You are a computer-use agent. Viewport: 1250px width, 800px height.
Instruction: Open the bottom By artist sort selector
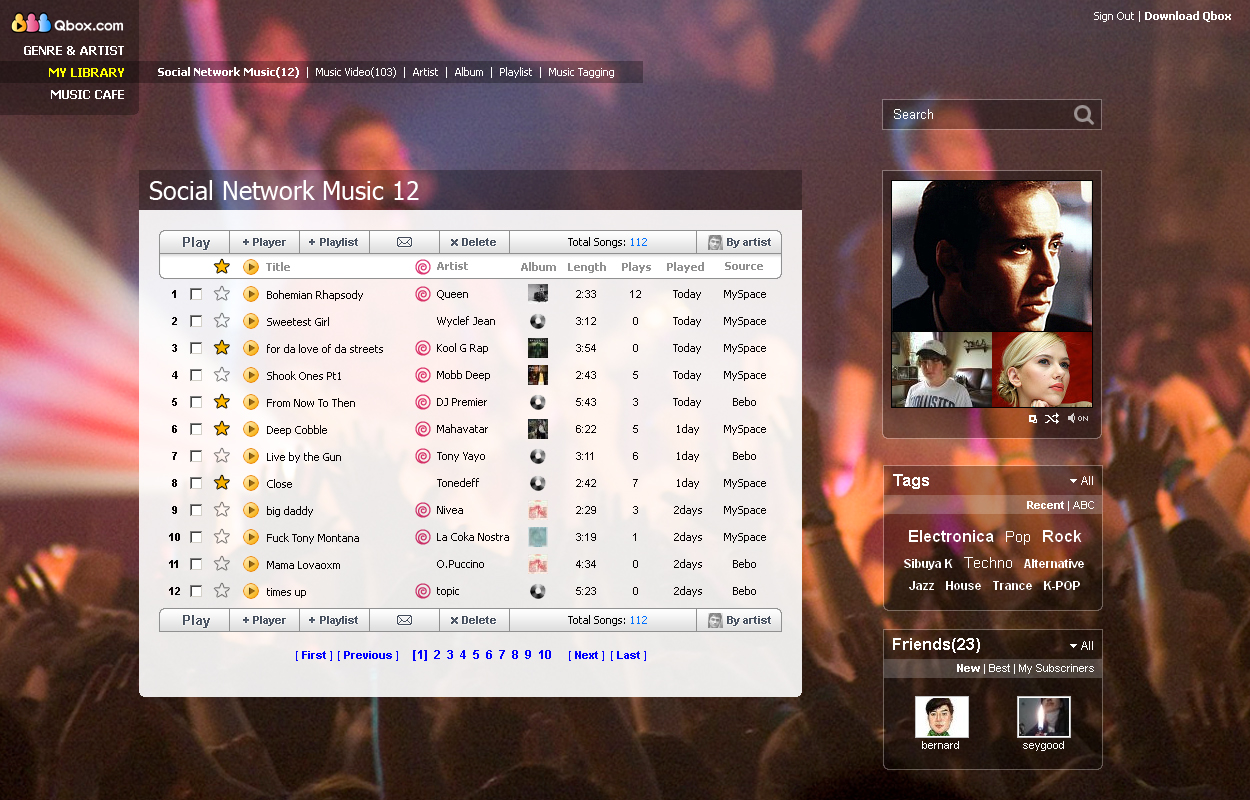(739, 620)
